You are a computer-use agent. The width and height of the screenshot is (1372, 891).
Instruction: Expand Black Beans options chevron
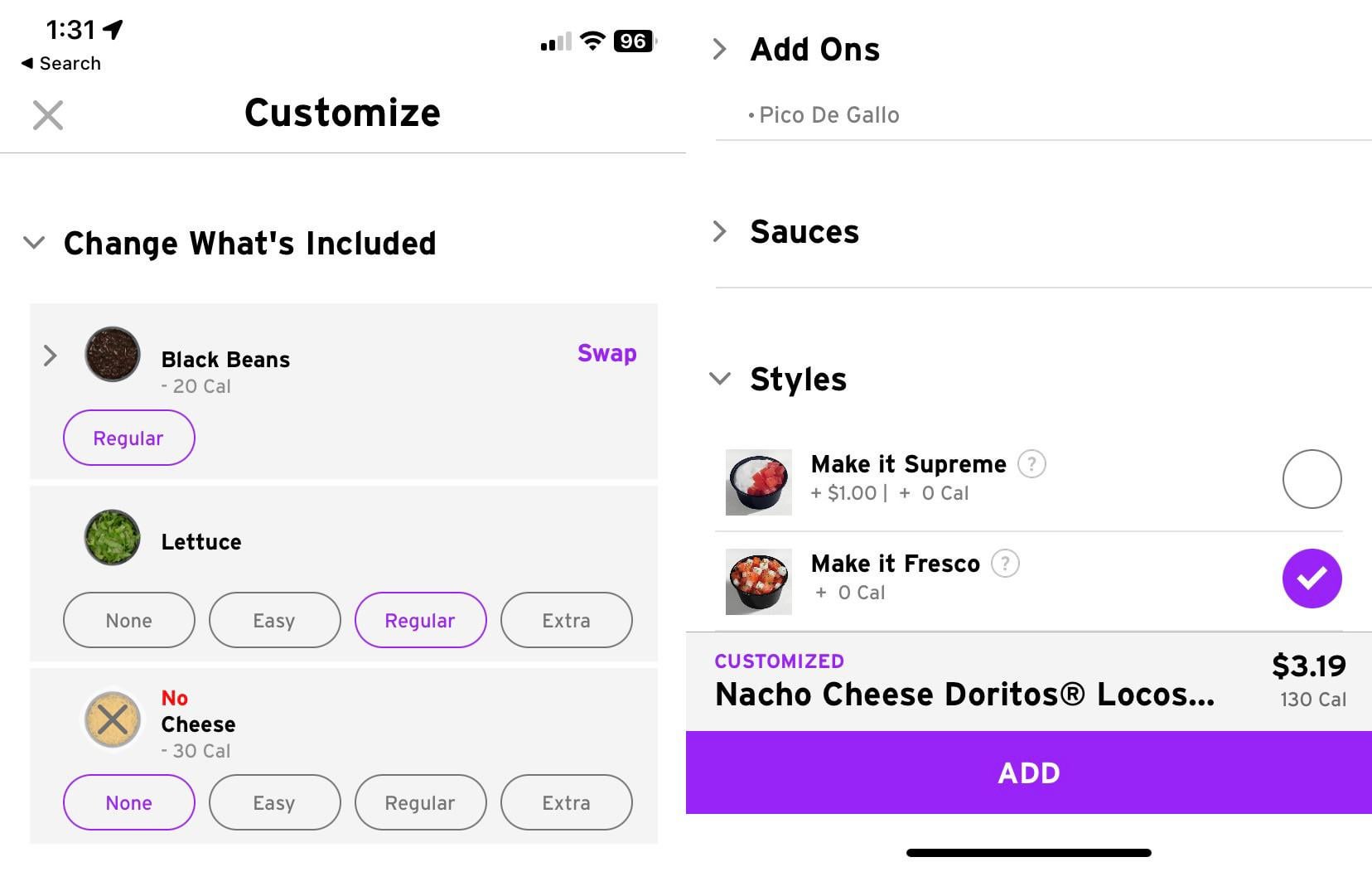[51, 356]
